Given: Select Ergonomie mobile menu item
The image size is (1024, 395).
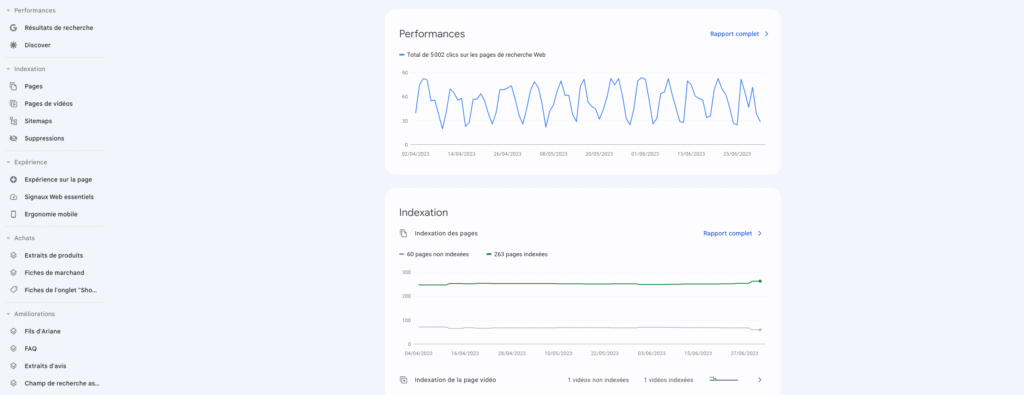Looking at the screenshot, I should coord(51,214).
